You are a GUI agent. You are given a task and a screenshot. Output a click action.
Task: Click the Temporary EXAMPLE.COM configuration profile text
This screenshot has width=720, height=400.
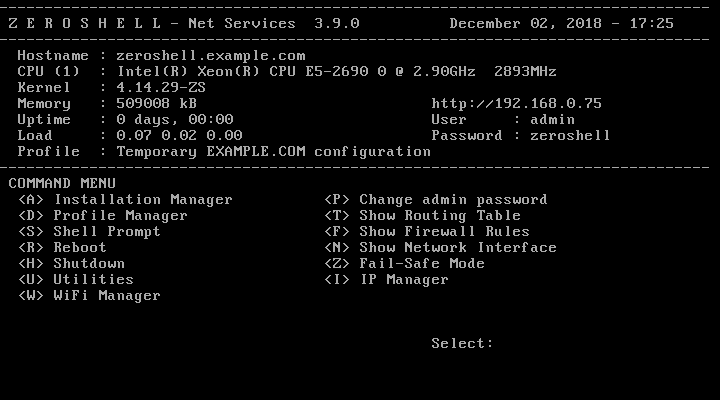pyautogui.click(x=273, y=152)
